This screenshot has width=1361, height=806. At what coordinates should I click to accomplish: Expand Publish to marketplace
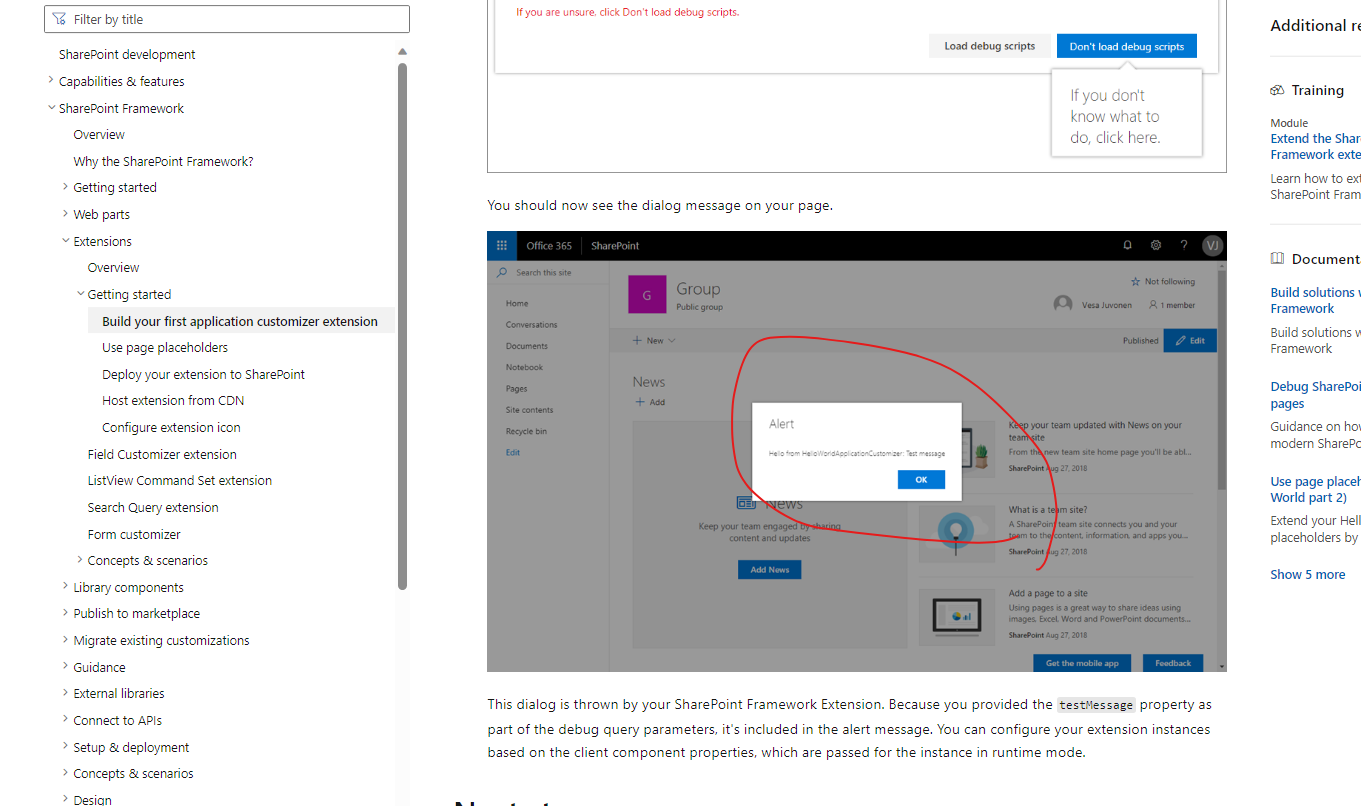tap(66, 613)
